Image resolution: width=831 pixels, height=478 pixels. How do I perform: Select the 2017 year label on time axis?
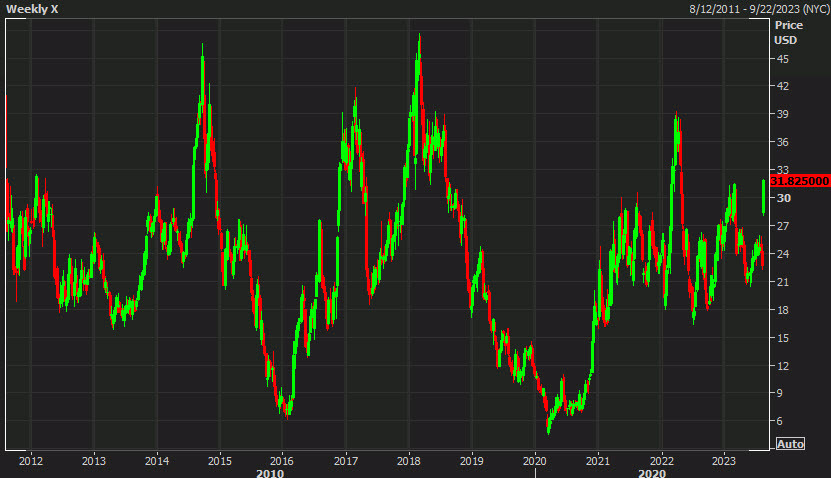(346, 461)
